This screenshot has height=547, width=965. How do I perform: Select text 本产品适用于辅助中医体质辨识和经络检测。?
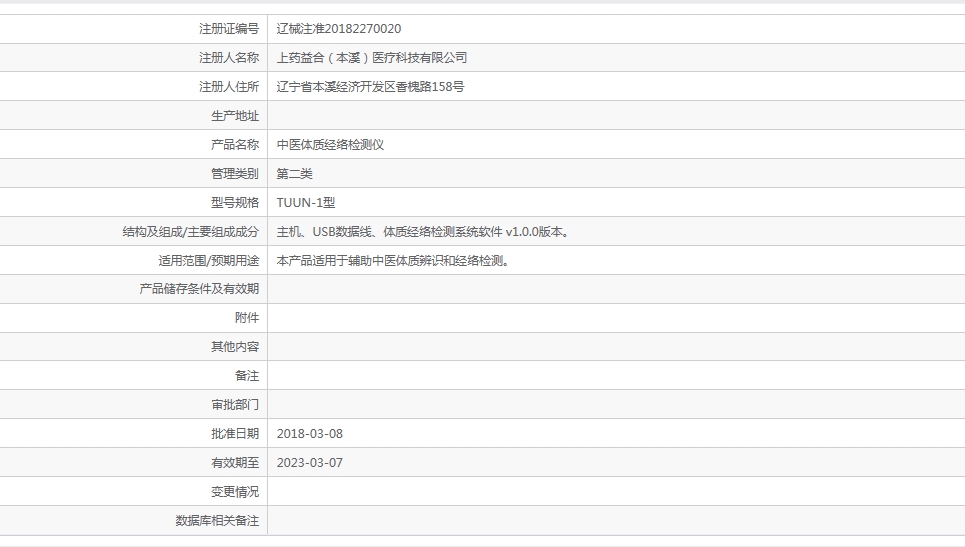click(x=395, y=261)
